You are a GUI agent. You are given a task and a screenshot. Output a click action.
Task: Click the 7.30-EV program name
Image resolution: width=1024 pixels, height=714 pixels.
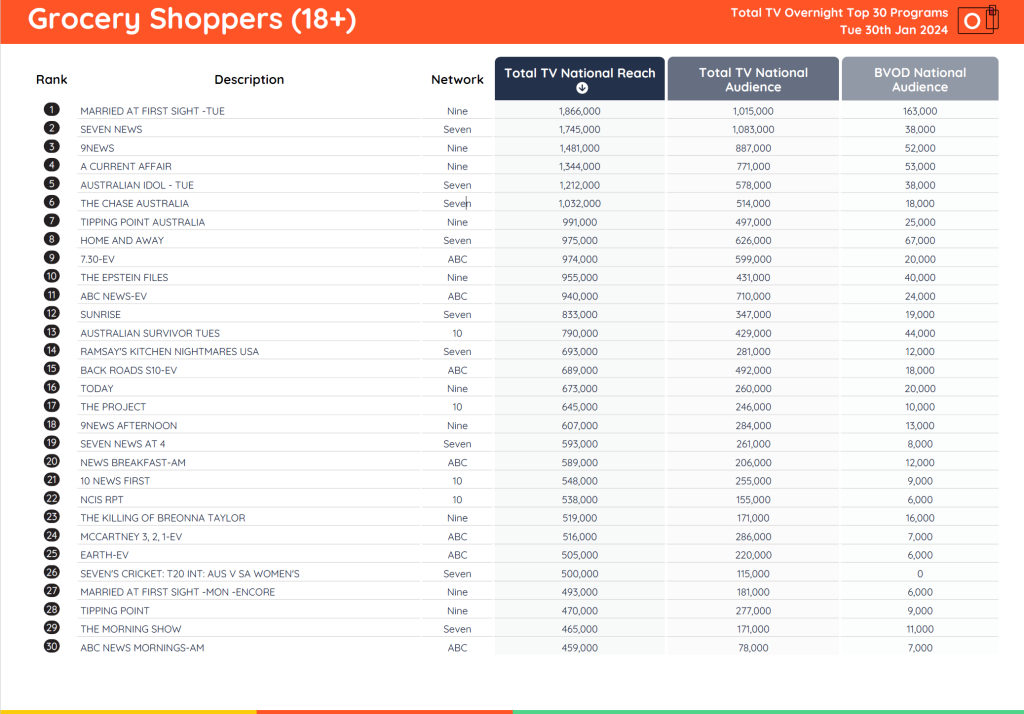97,259
